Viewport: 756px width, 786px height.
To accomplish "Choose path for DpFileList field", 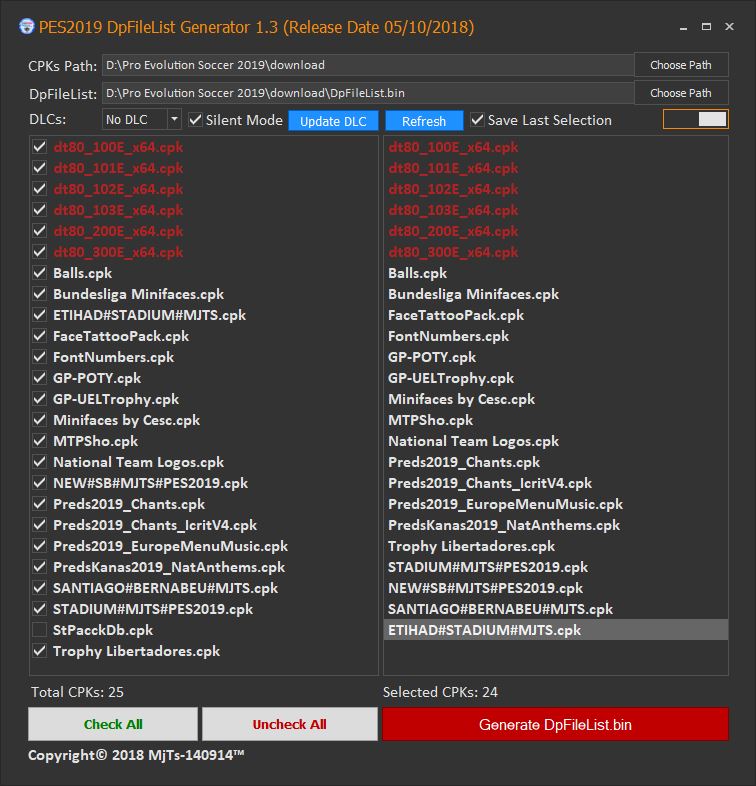I will (681, 93).
